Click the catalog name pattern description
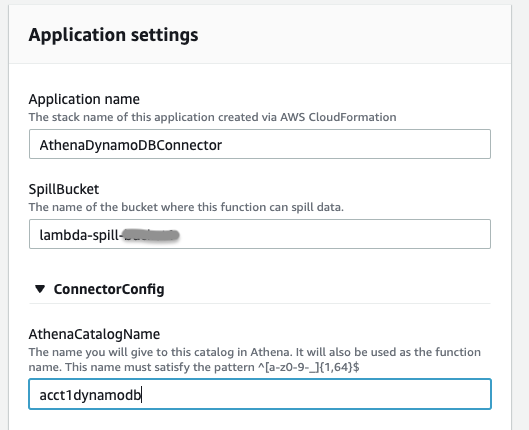The height and width of the screenshot is (430, 529). [x=255, y=360]
